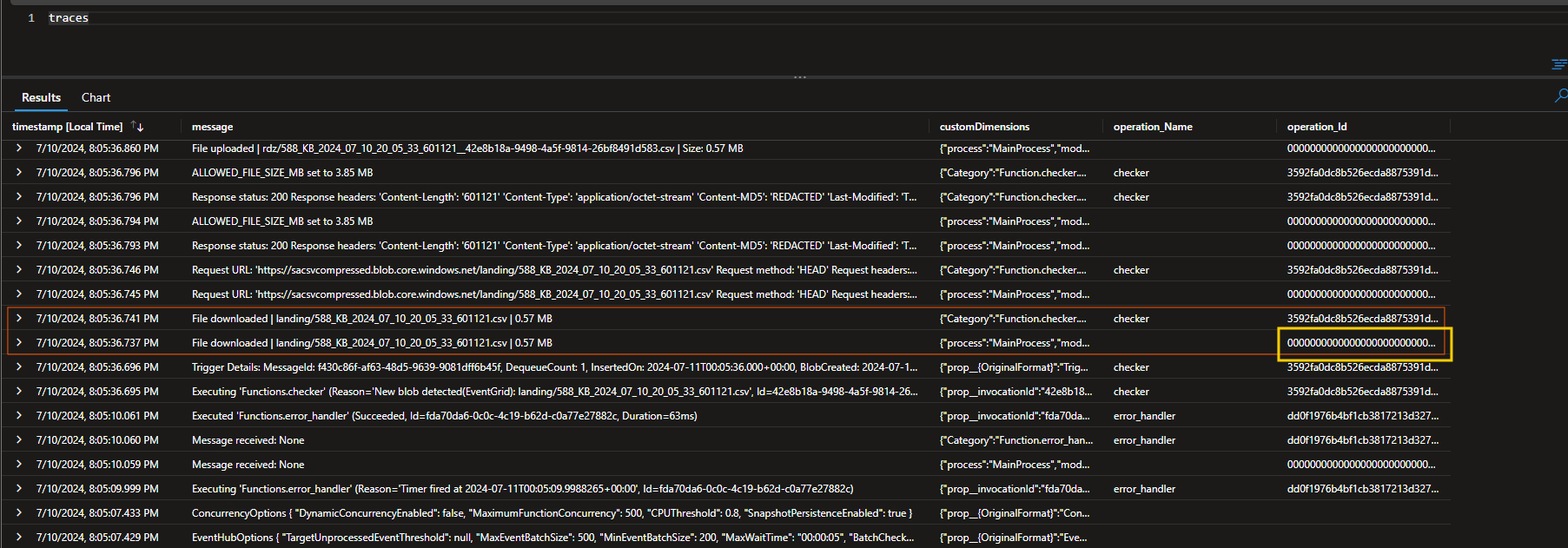
Task: Click the "Executing 'Functions.checker'" message cell
Action: tap(554, 392)
